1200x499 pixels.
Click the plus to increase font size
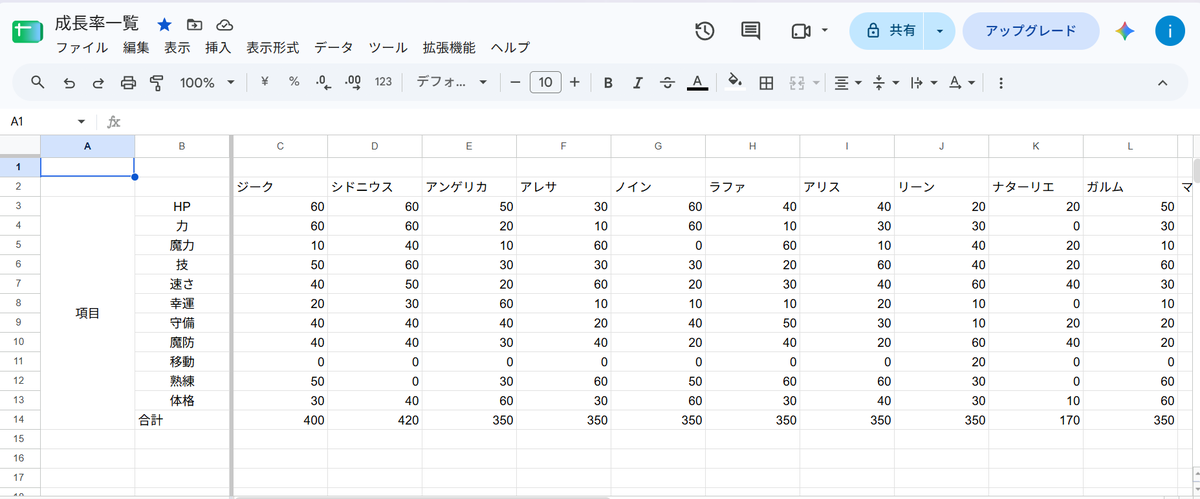point(575,82)
